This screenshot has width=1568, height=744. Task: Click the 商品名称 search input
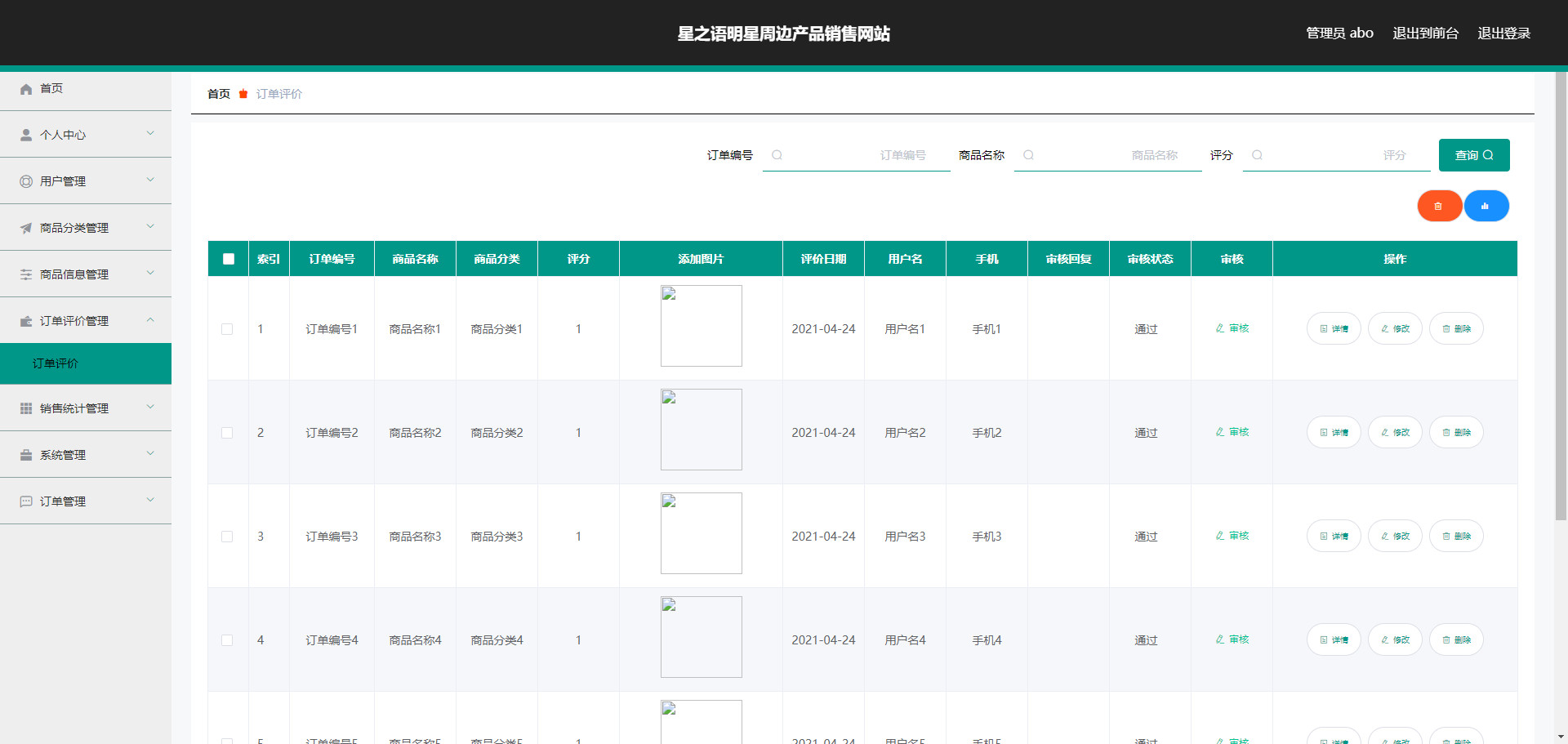point(1108,155)
